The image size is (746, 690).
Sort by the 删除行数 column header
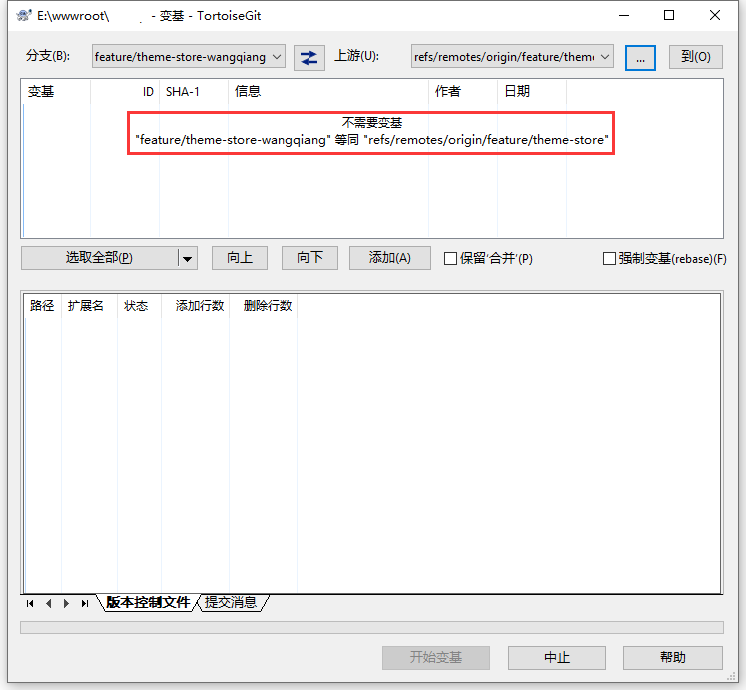tap(264, 306)
